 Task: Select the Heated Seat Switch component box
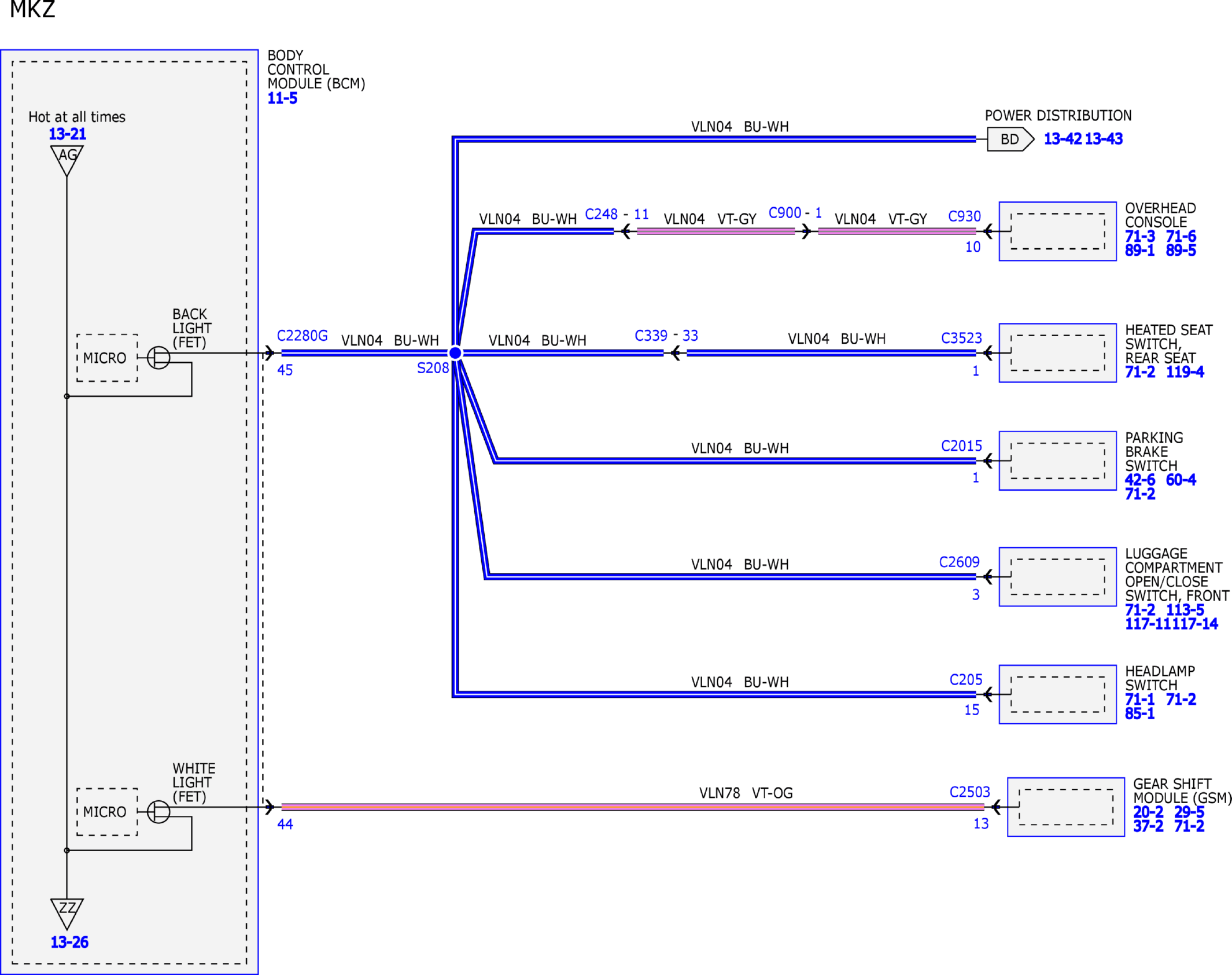pyautogui.click(x=1057, y=353)
